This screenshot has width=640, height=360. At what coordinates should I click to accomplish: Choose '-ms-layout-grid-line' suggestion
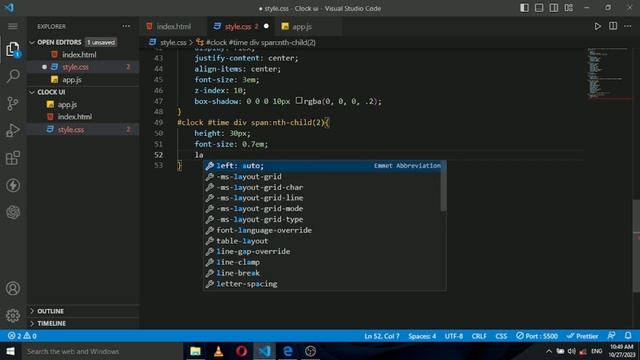pyautogui.click(x=322, y=198)
